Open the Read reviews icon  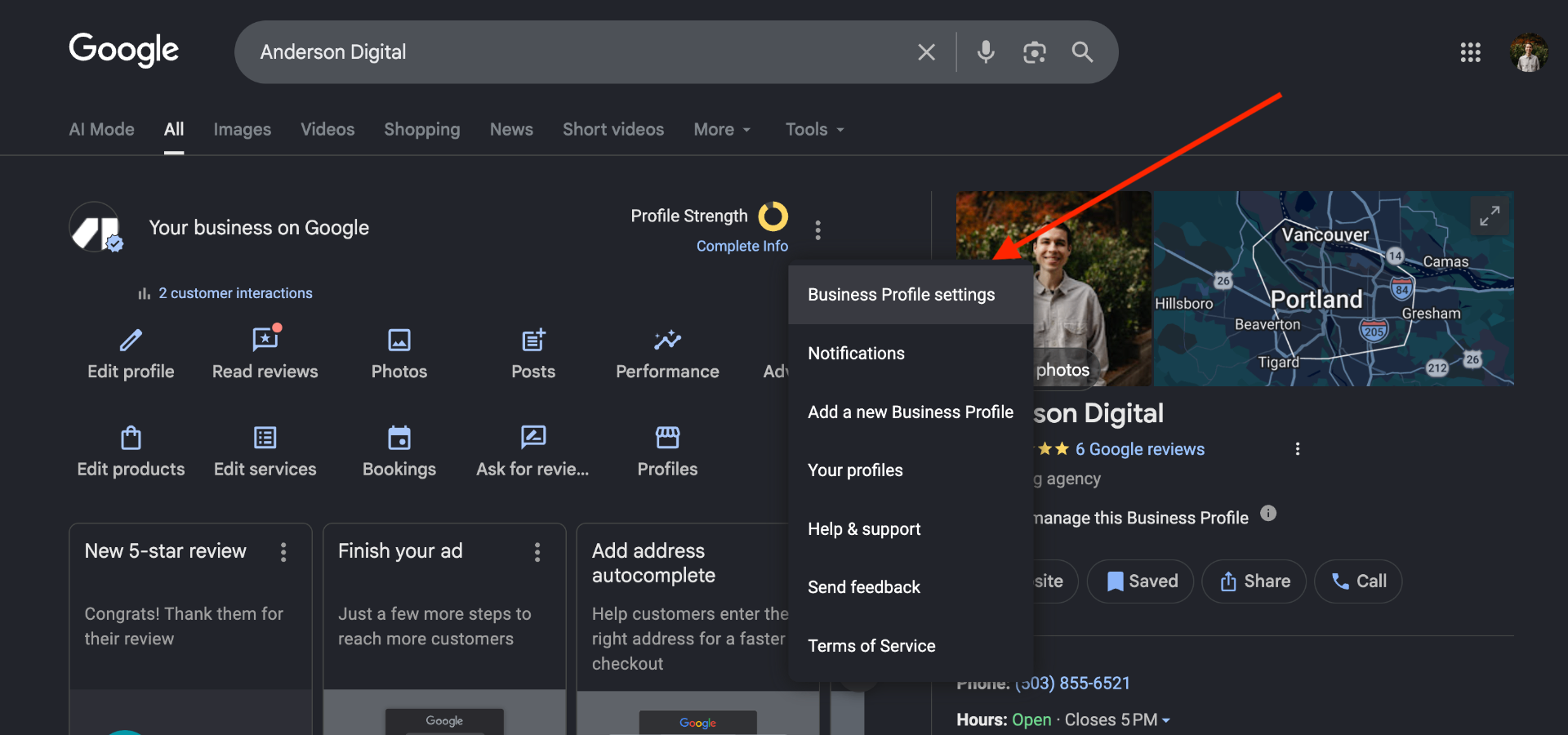pyautogui.click(x=265, y=339)
